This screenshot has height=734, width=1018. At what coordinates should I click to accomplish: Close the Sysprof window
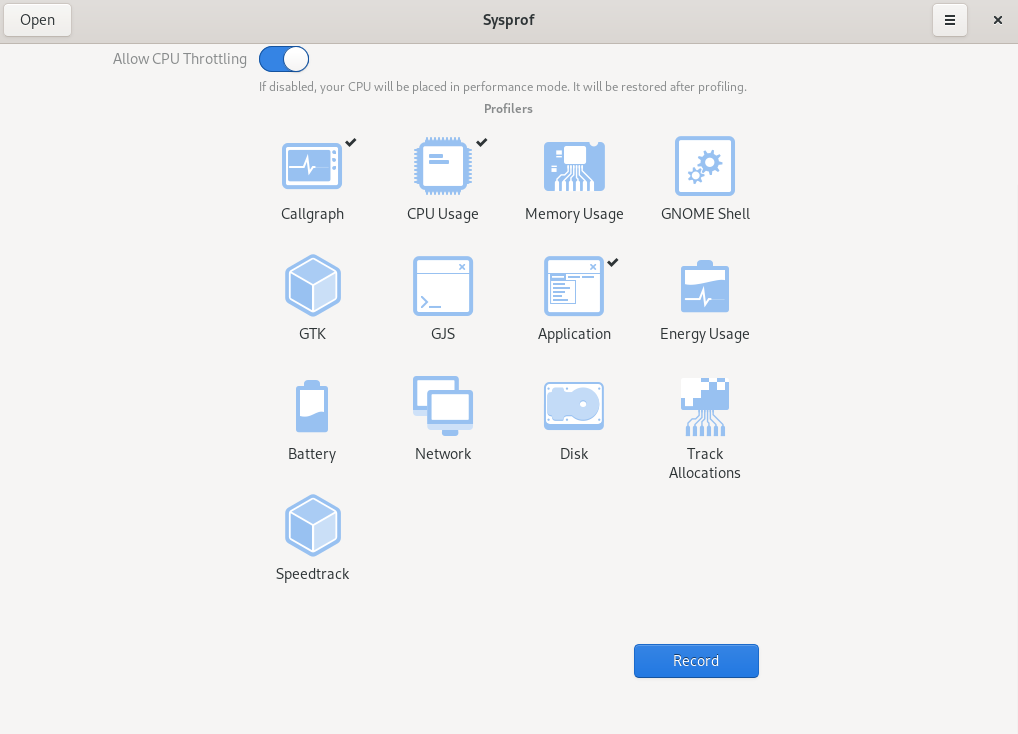click(997, 20)
